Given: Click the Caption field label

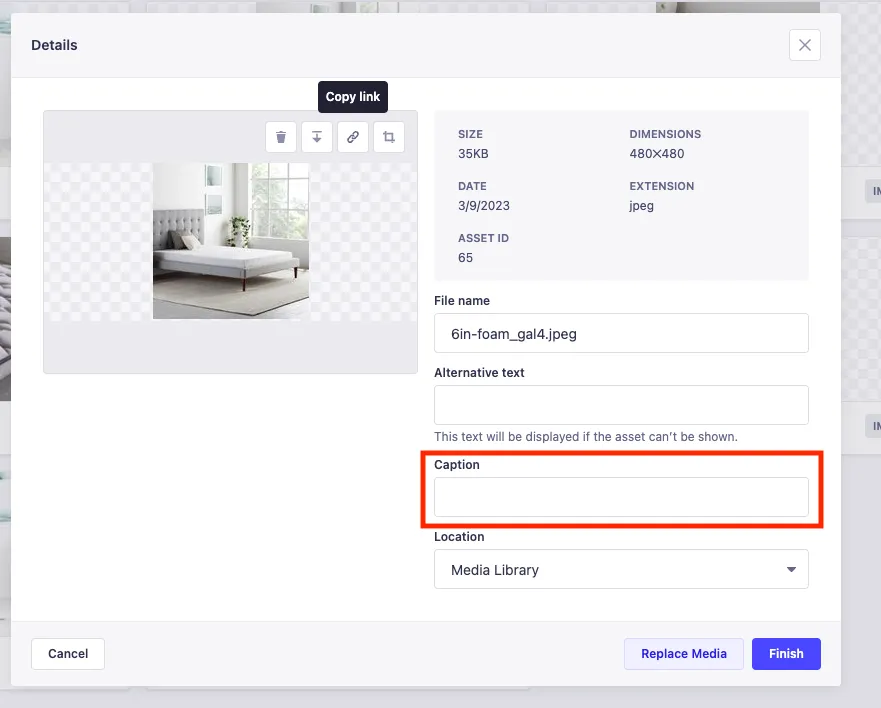Looking at the screenshot, I should [457, 465].
